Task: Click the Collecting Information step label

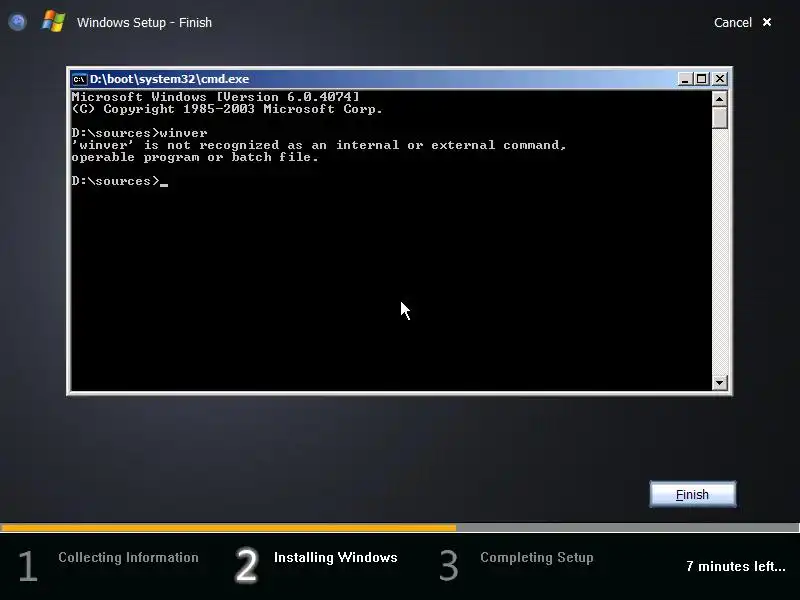Action: pyautogui.click(x=128, y=557)
